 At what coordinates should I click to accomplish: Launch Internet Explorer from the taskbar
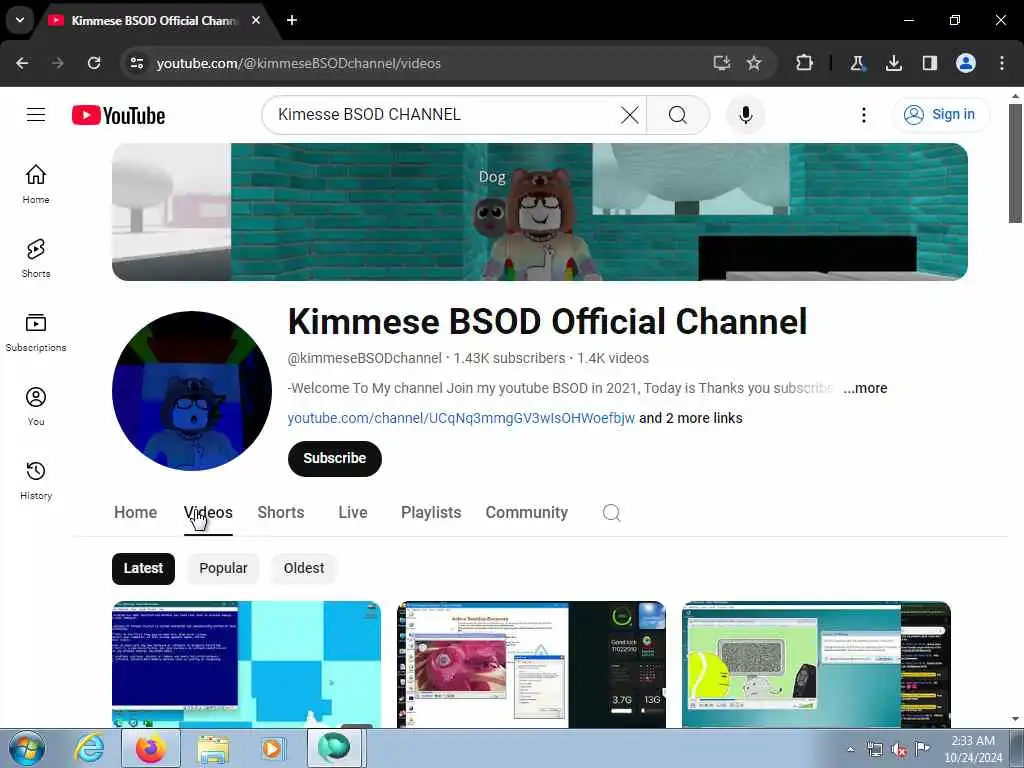tap(89, 748)
